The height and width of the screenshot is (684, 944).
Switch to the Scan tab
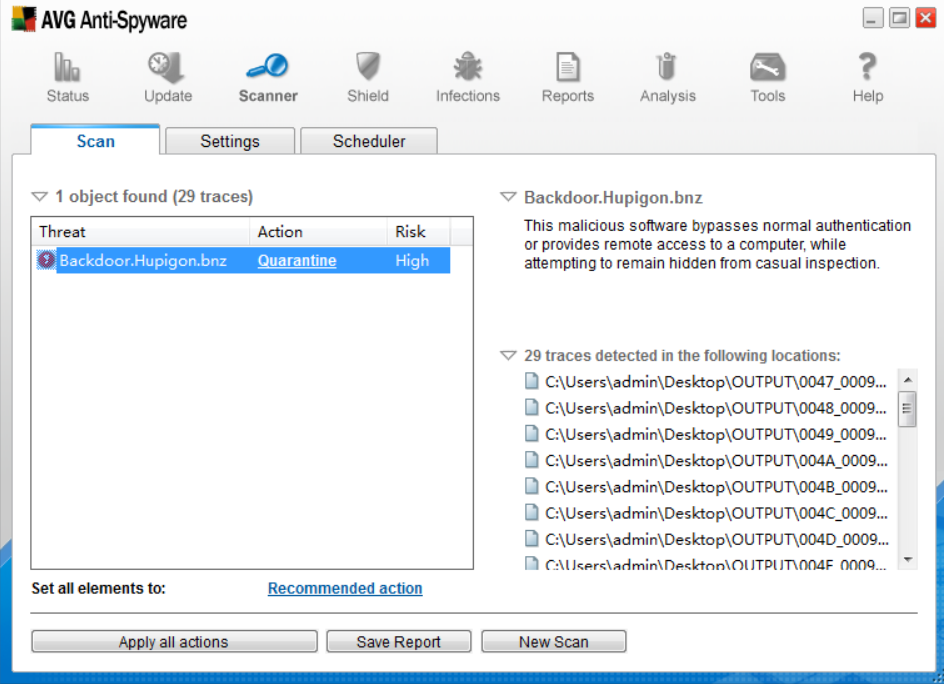point(95,140)
